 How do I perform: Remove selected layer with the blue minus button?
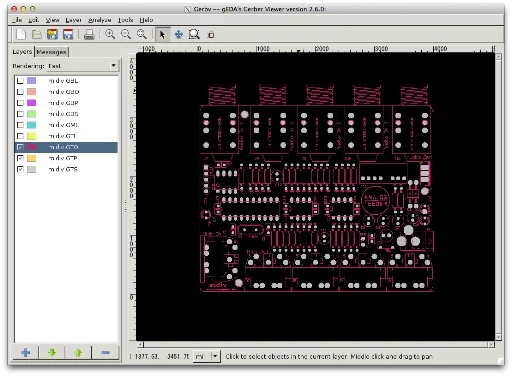coord(105,352)
